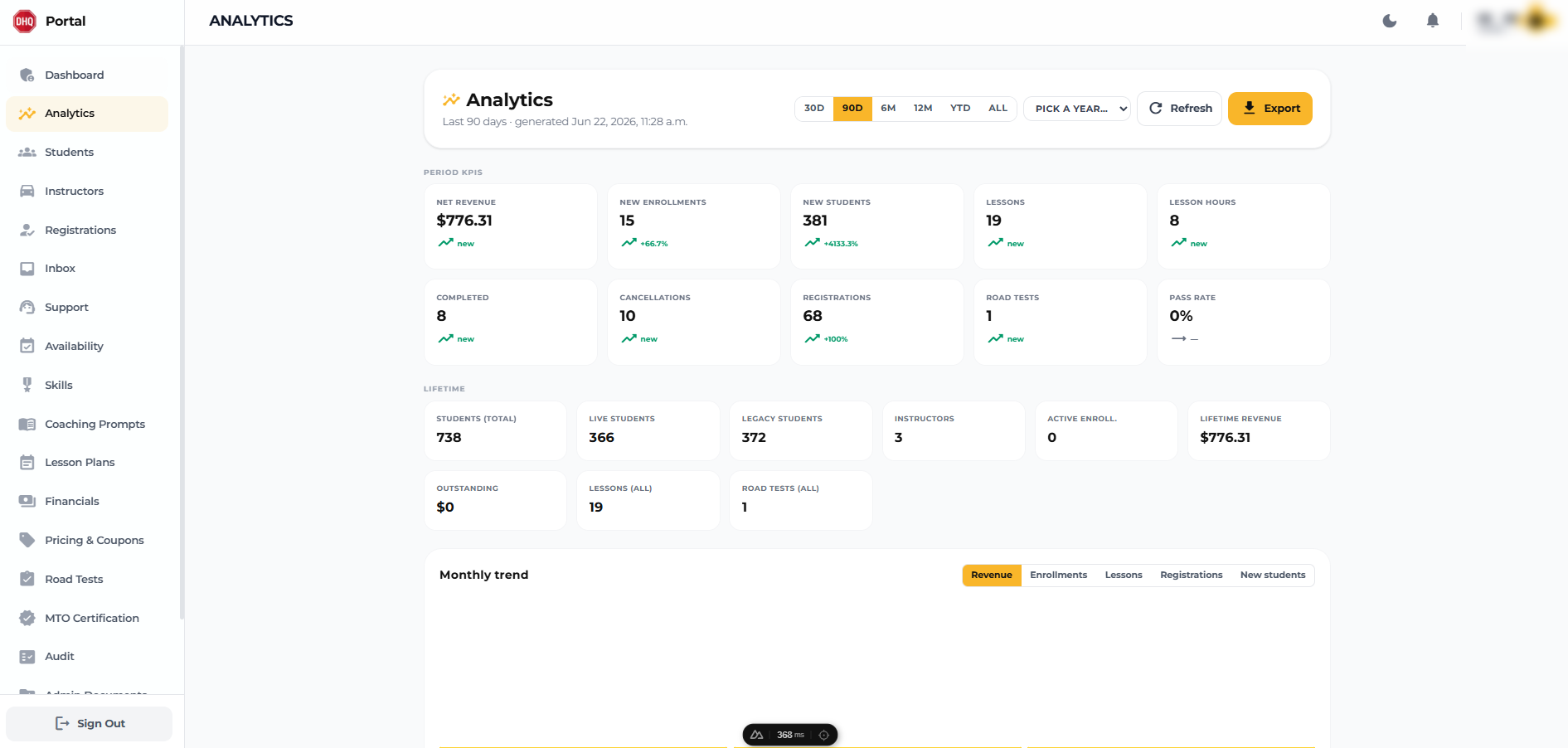Click the Lifetime Revenue card
1568x748 pixels.
[x=1259, y=431]
